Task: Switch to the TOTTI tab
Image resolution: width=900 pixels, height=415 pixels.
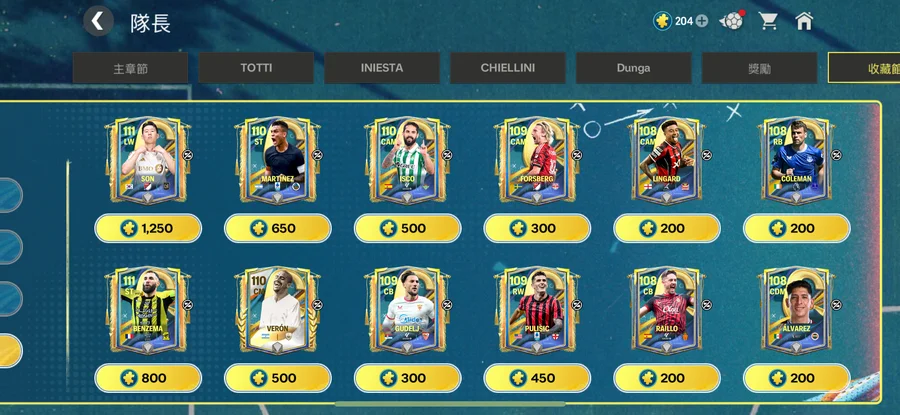Action: 256,68
